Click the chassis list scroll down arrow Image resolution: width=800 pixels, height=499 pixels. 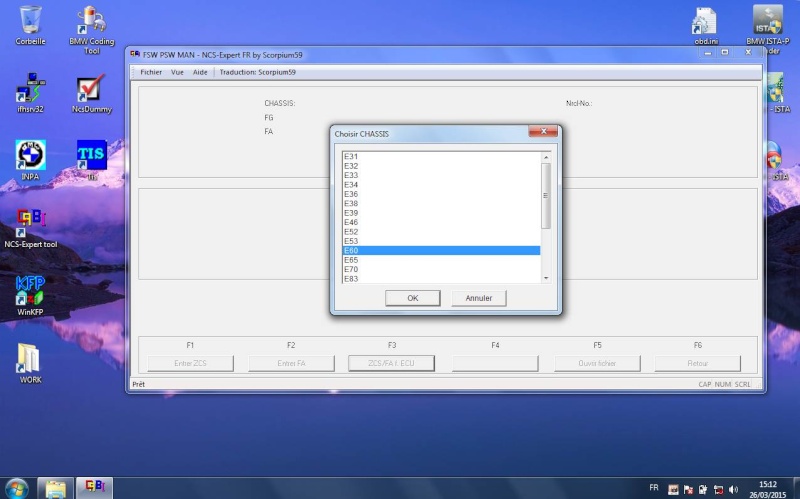(x=546, y=278)
